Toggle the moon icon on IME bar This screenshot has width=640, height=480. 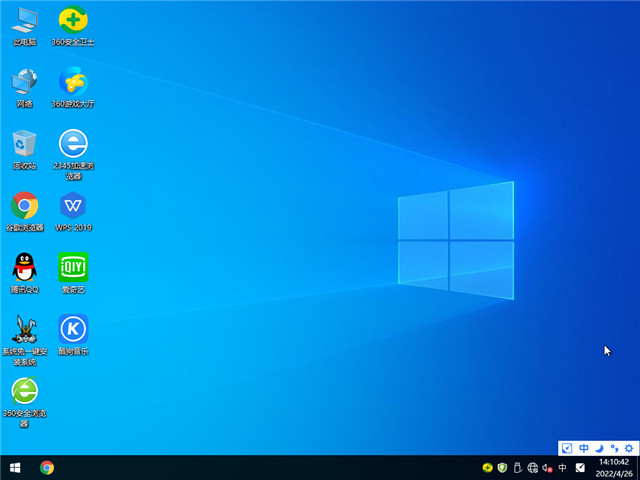[x=599, y=448]
